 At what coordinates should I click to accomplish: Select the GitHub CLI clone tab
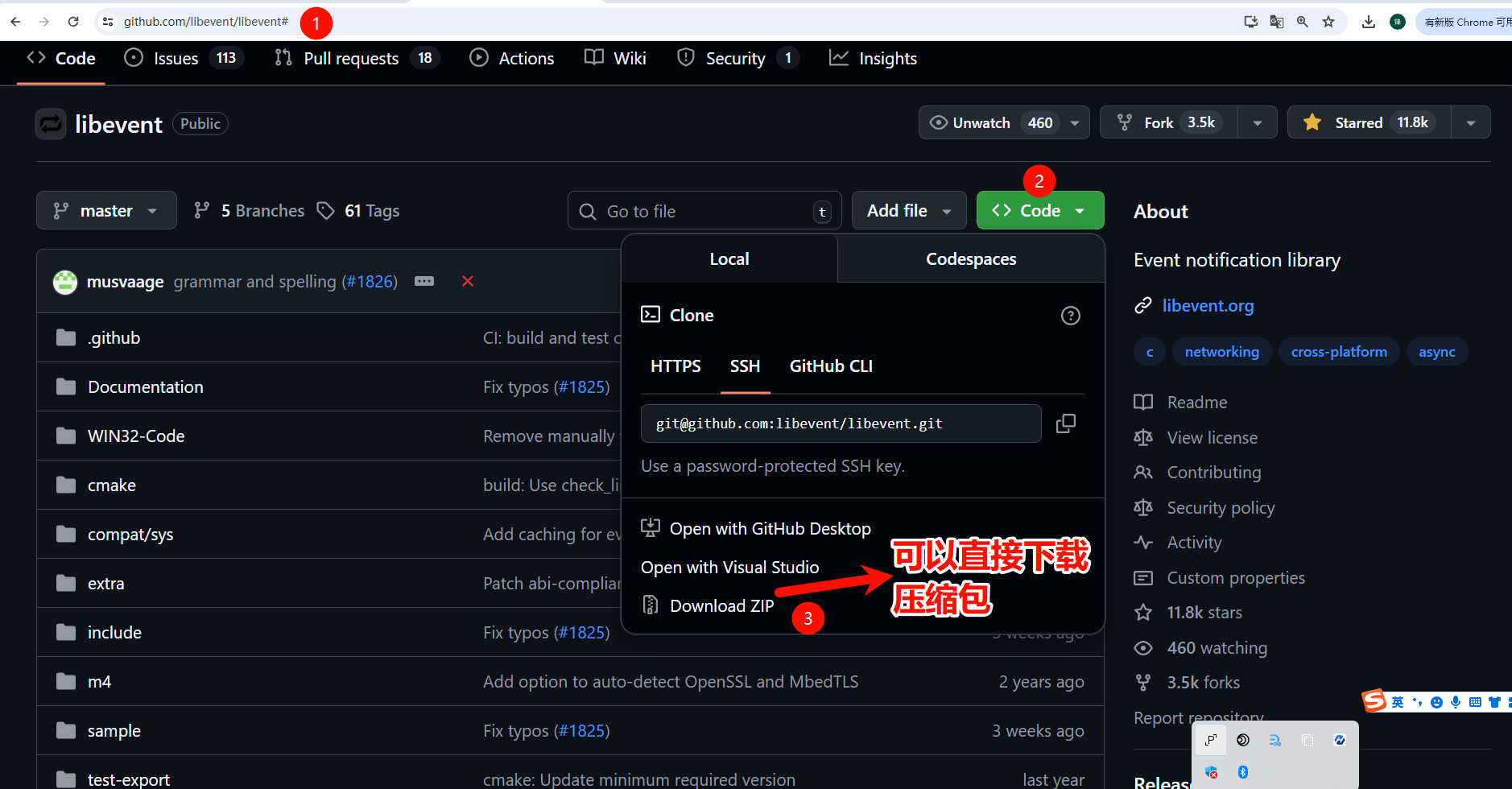831,366
